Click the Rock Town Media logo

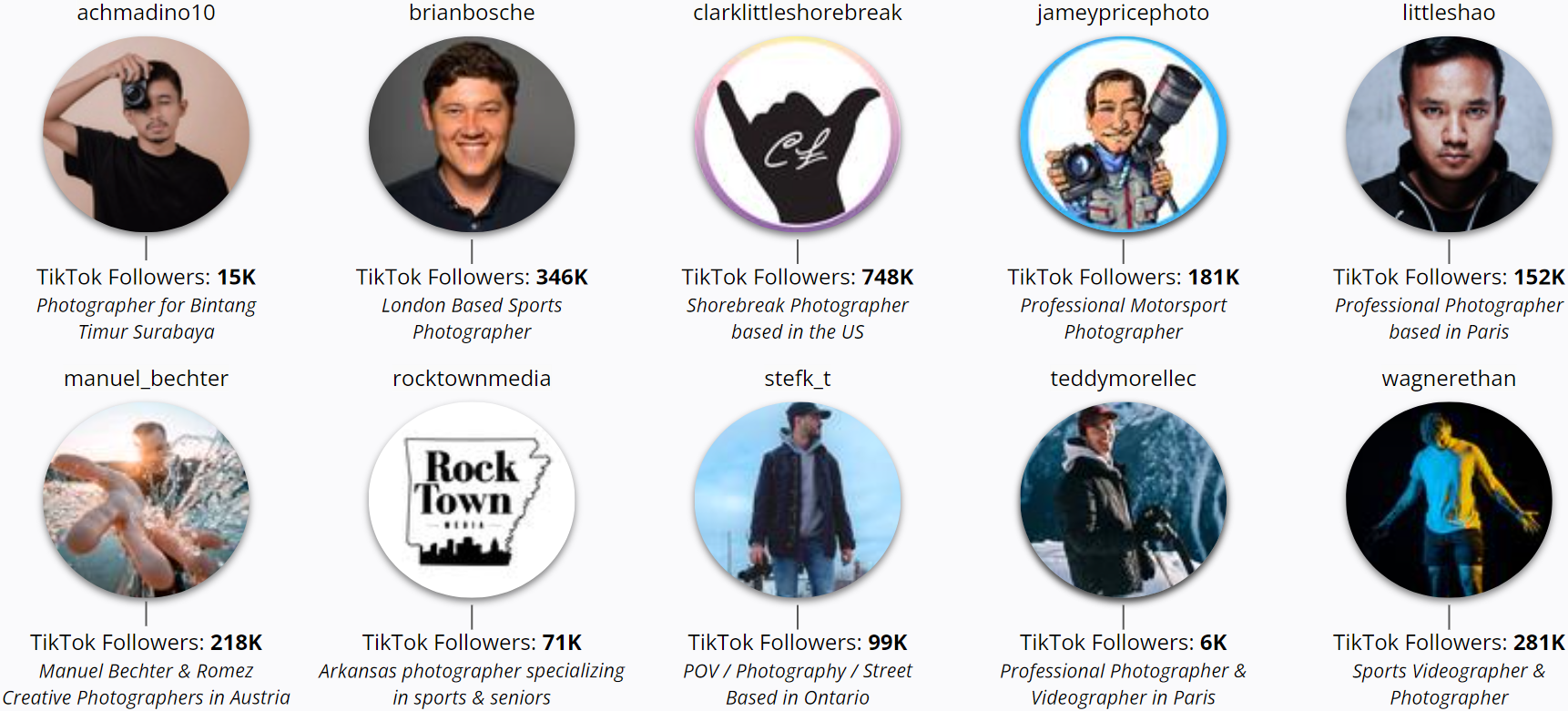[x=472, y=500]
